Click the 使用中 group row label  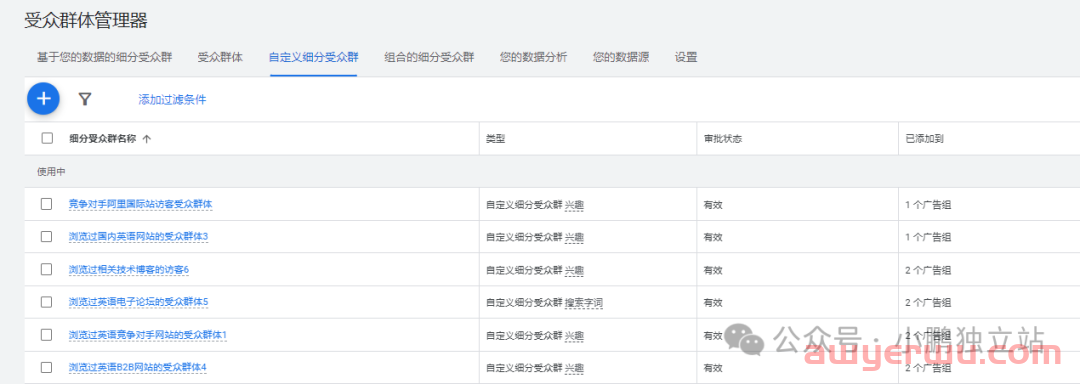pyautogui.click(x=51, y=171)
